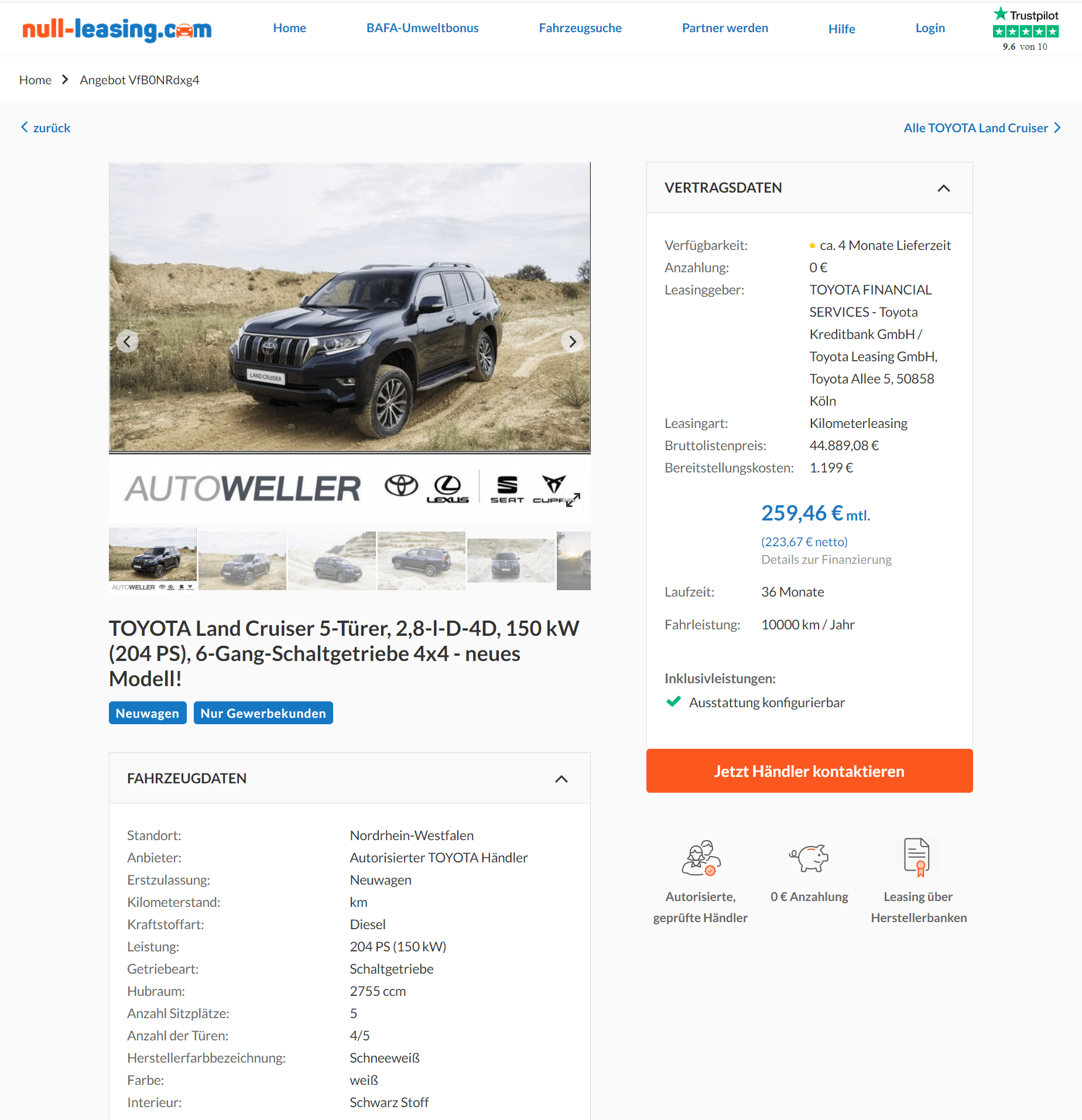Screen dimensions: 1082x1120
Task: Show previous car image arrow
Action: [127, 341]
